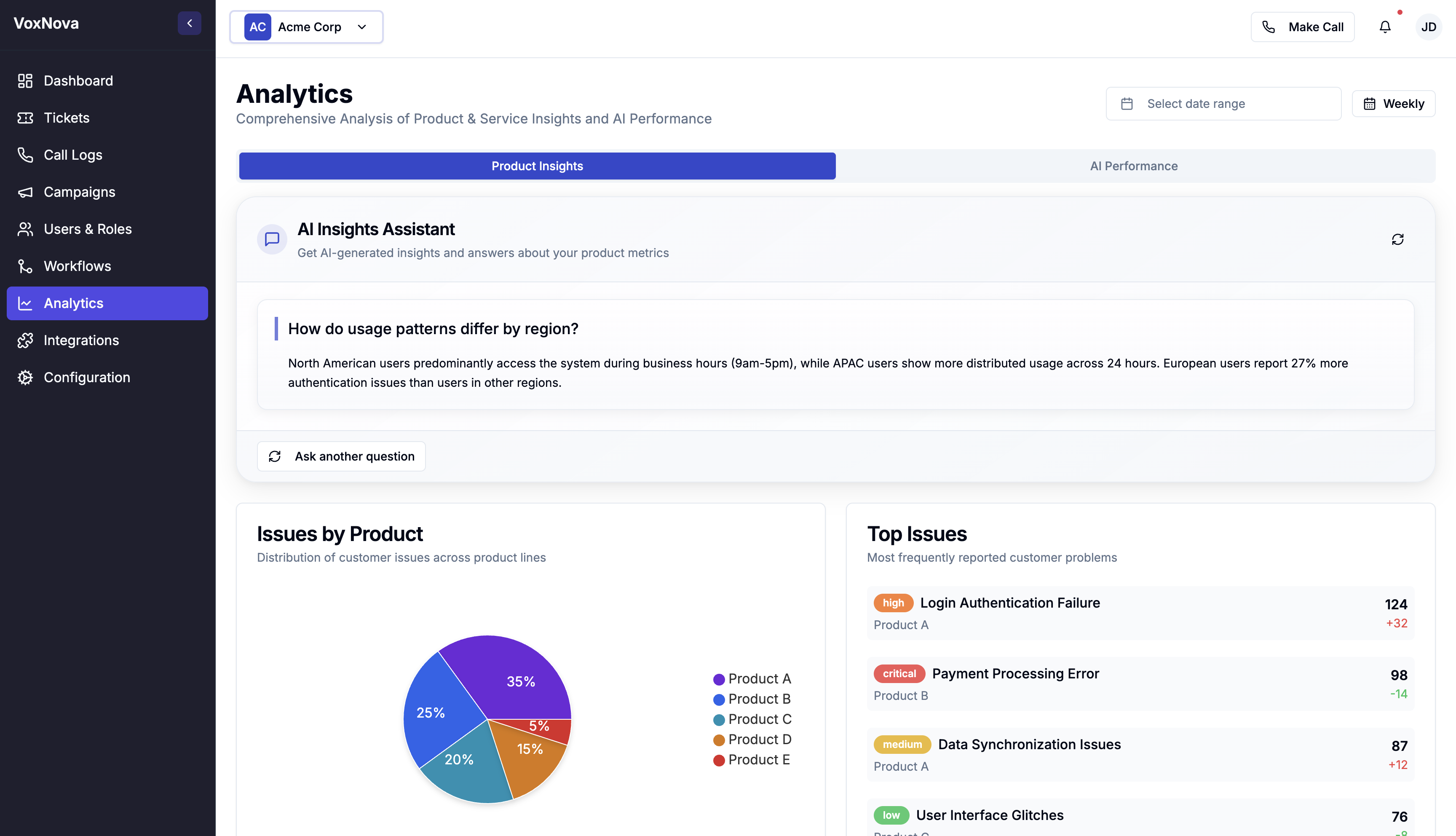
Task: Switch to the Product Insights tab
Action: [x=537, y=166]
